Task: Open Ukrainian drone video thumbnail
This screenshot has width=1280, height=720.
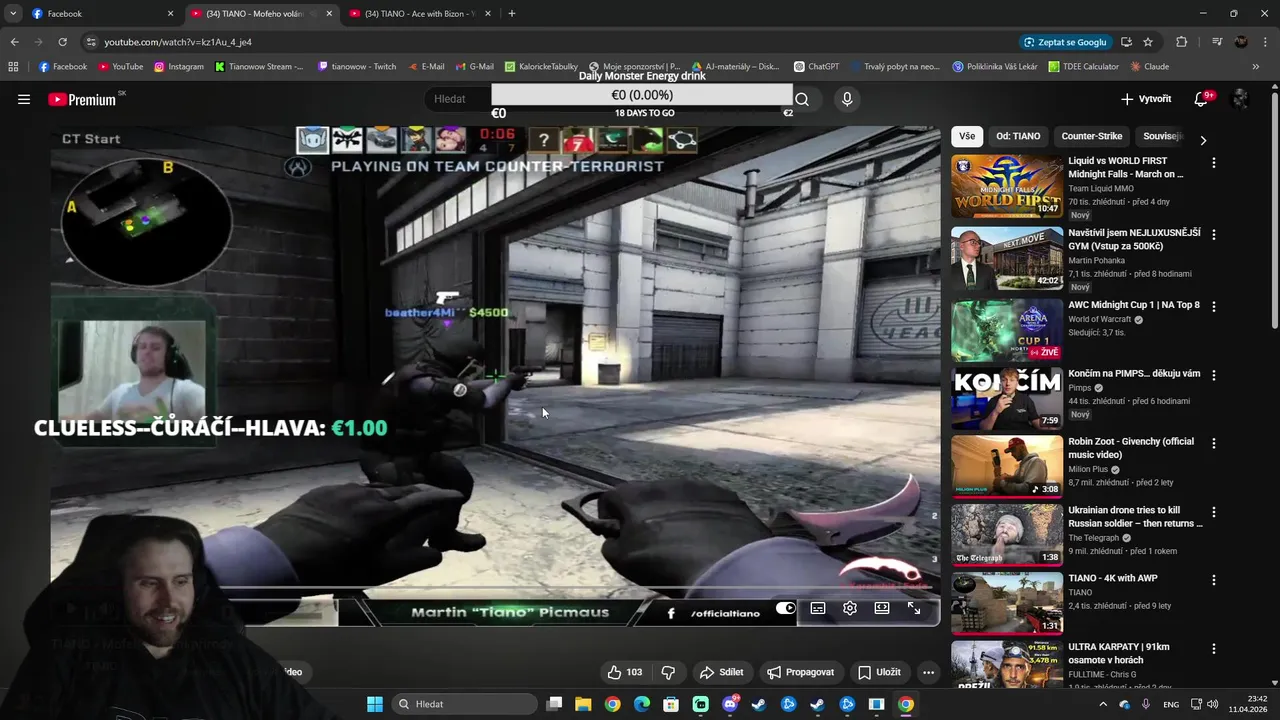Action: pyautogui.click(x=1007, y=534)
